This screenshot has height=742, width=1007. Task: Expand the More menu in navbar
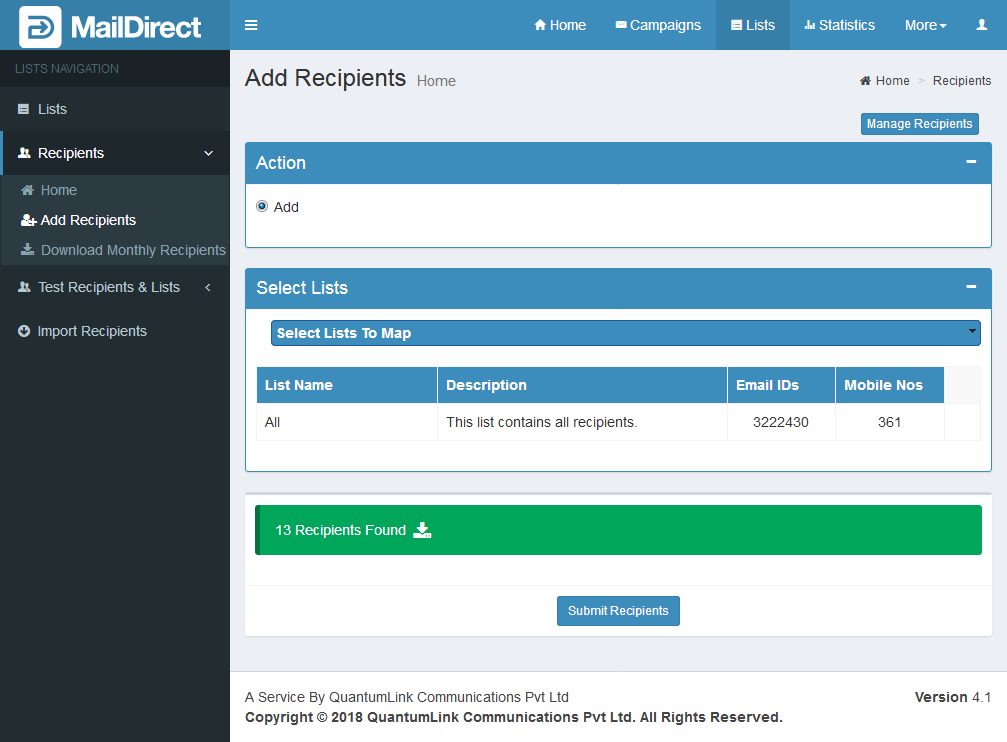[925, 25]
